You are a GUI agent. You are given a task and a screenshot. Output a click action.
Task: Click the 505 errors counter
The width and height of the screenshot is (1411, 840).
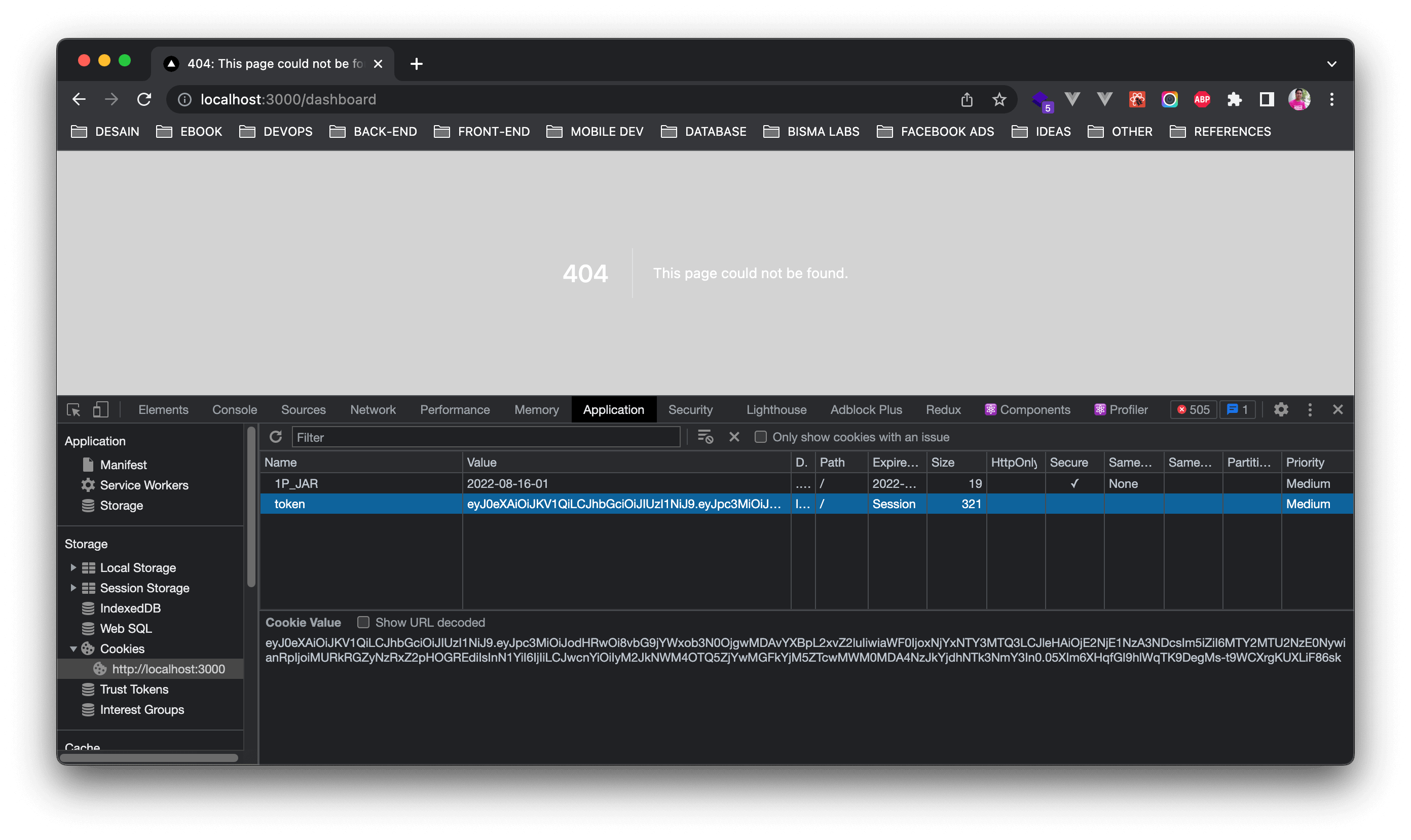point(1193,410)
